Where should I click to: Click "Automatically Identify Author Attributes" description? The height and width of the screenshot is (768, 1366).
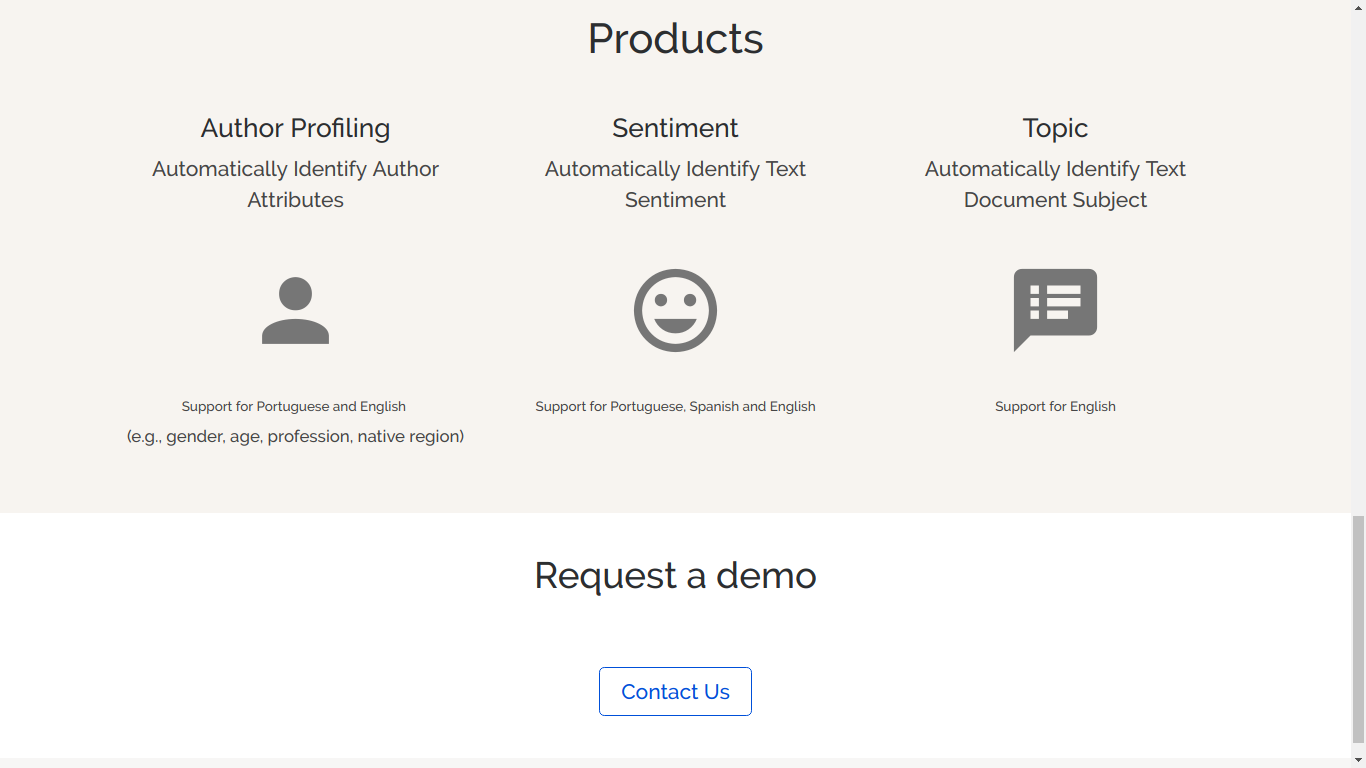(295, 184)
